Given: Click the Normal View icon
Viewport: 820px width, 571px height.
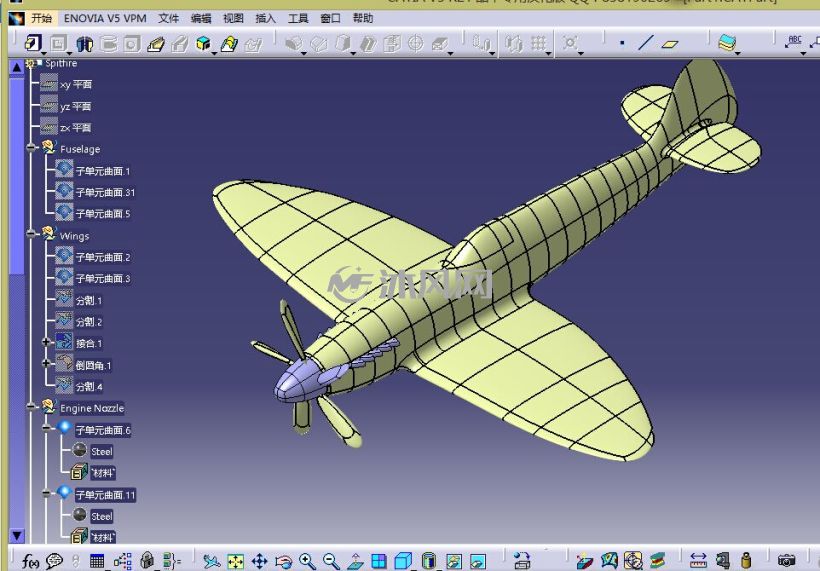Looking at the screenshot, I should tap(355, 561).
